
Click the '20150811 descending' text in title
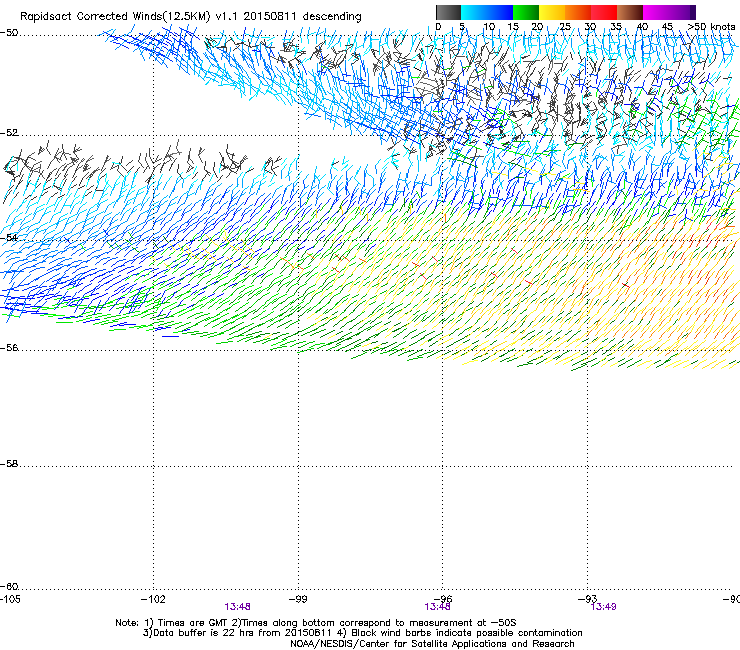tap(303, 17)
